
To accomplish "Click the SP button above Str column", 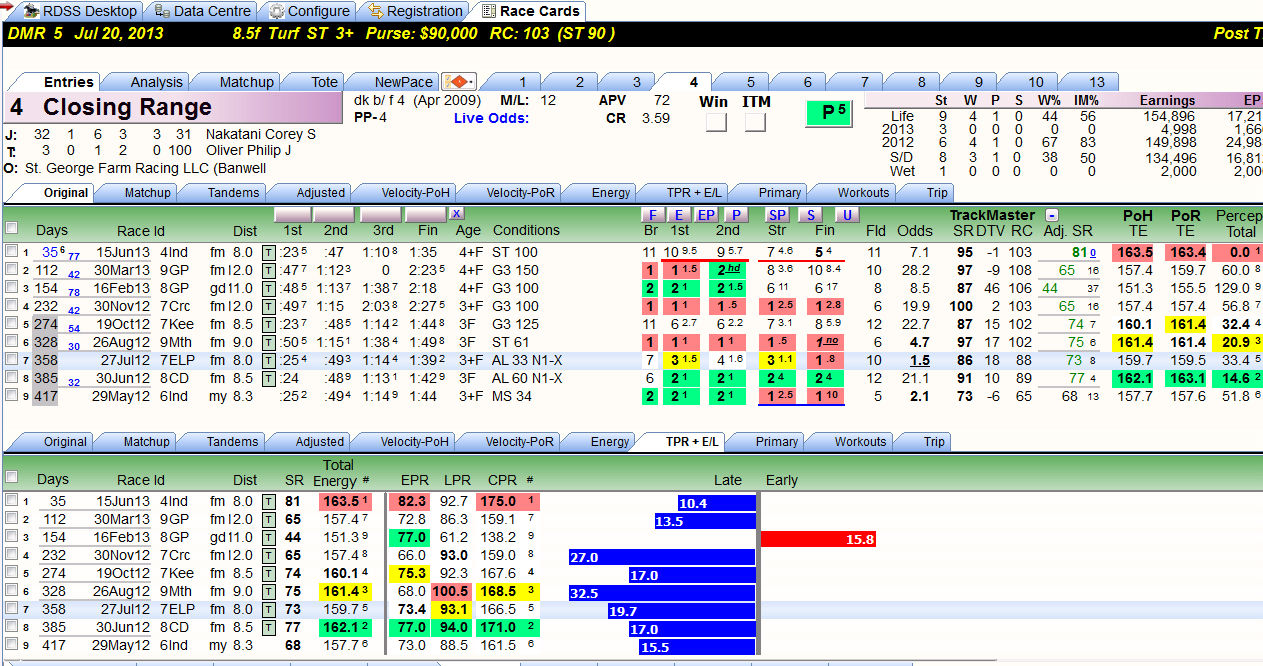I will [777, 215].
